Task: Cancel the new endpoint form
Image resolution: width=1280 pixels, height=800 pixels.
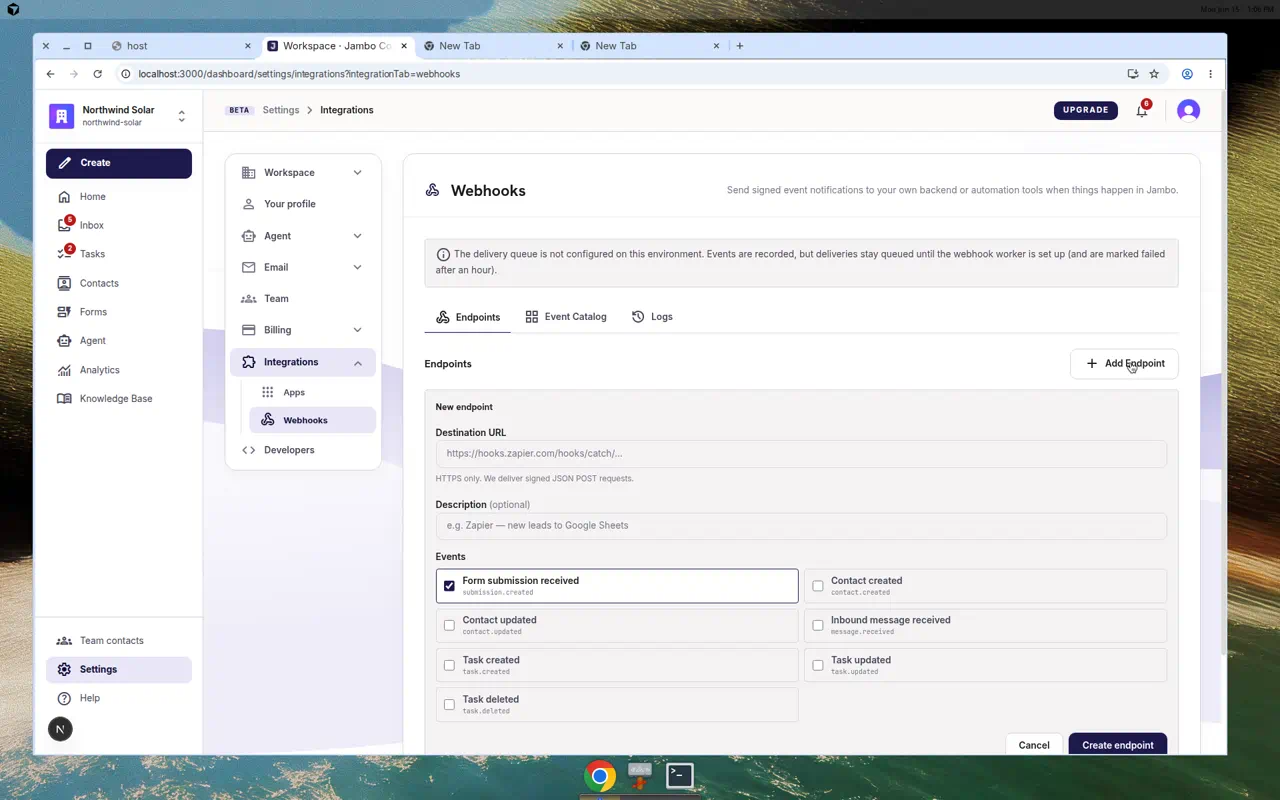Action: [1034, 745]
